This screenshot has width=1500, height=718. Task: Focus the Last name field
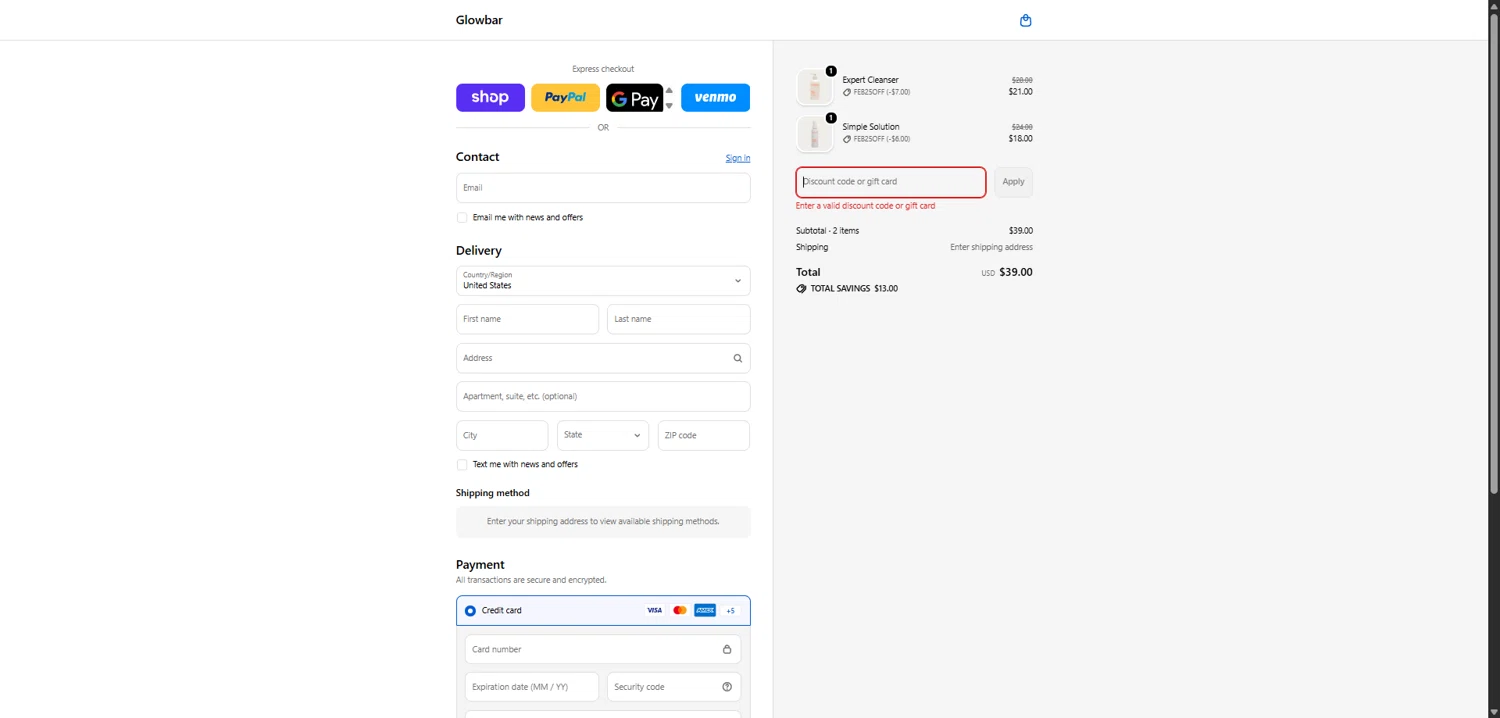[679, 319]
